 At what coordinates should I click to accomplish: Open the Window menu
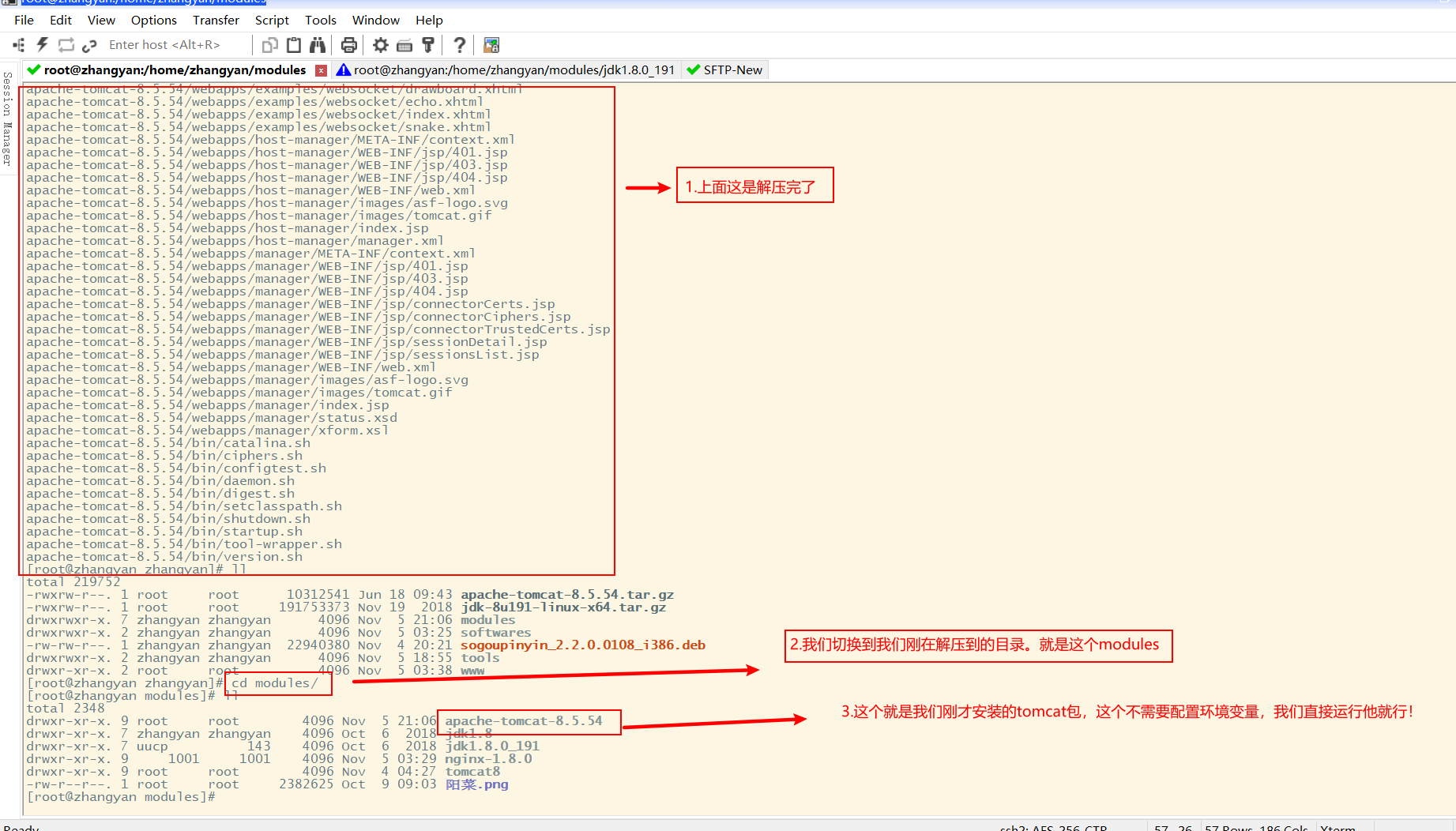(376, 20)
